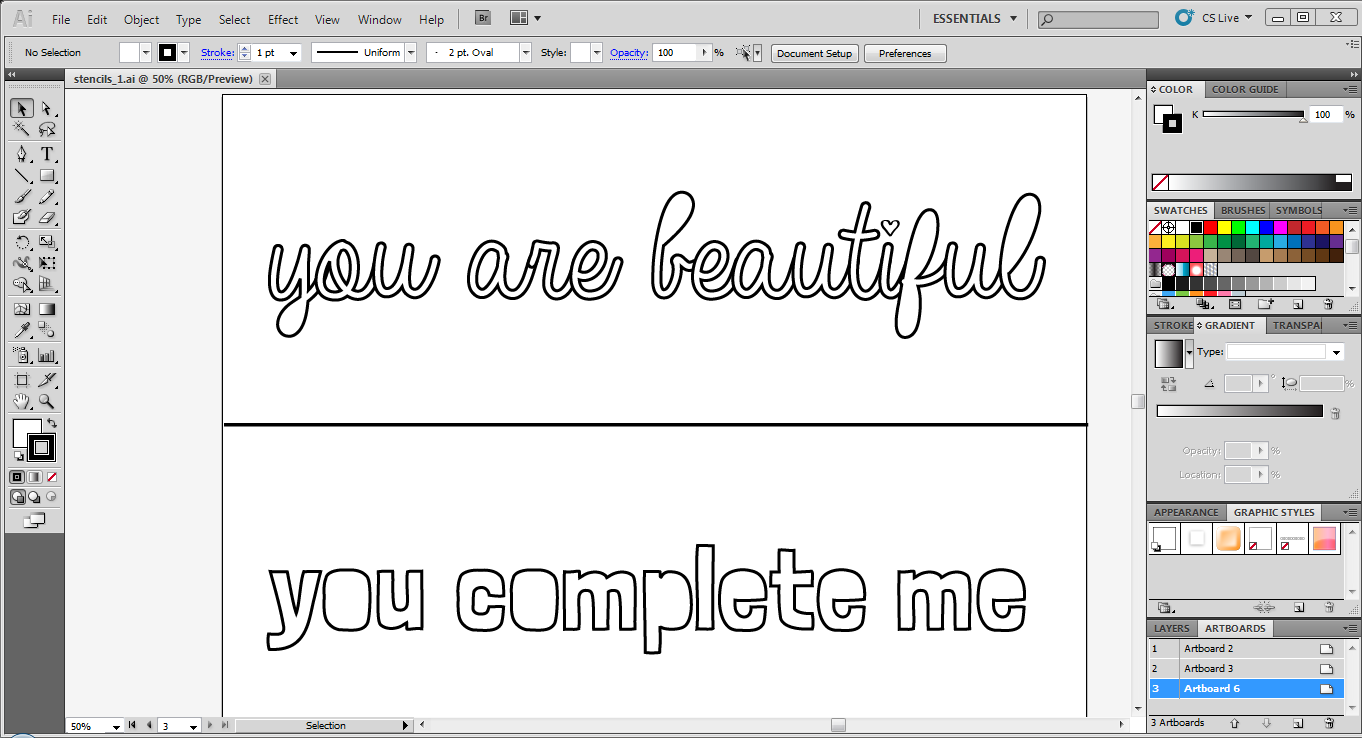The image size is (1362, 738).
Task: Select the Direct Selection tool
Action: [47, 108]
